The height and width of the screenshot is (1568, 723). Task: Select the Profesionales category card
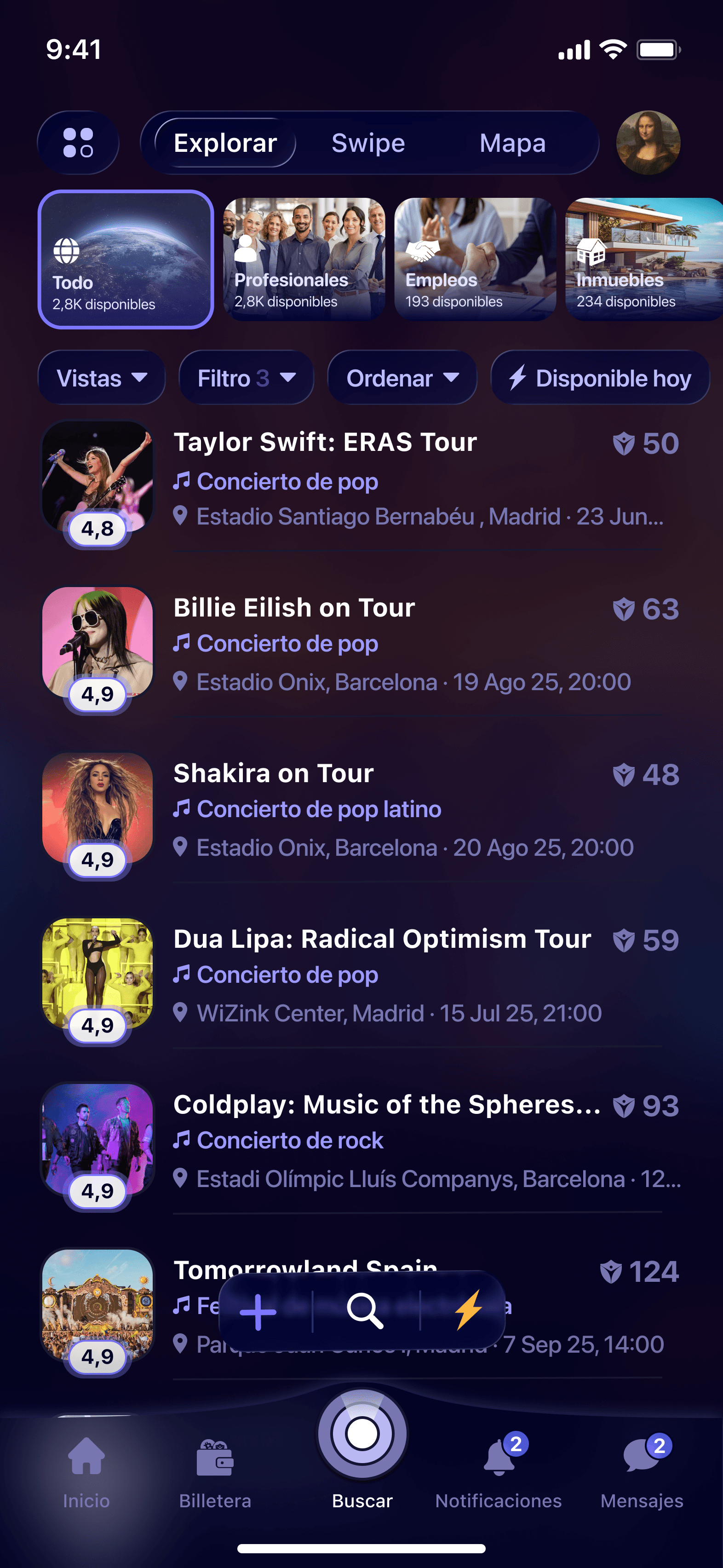point(304,260)
